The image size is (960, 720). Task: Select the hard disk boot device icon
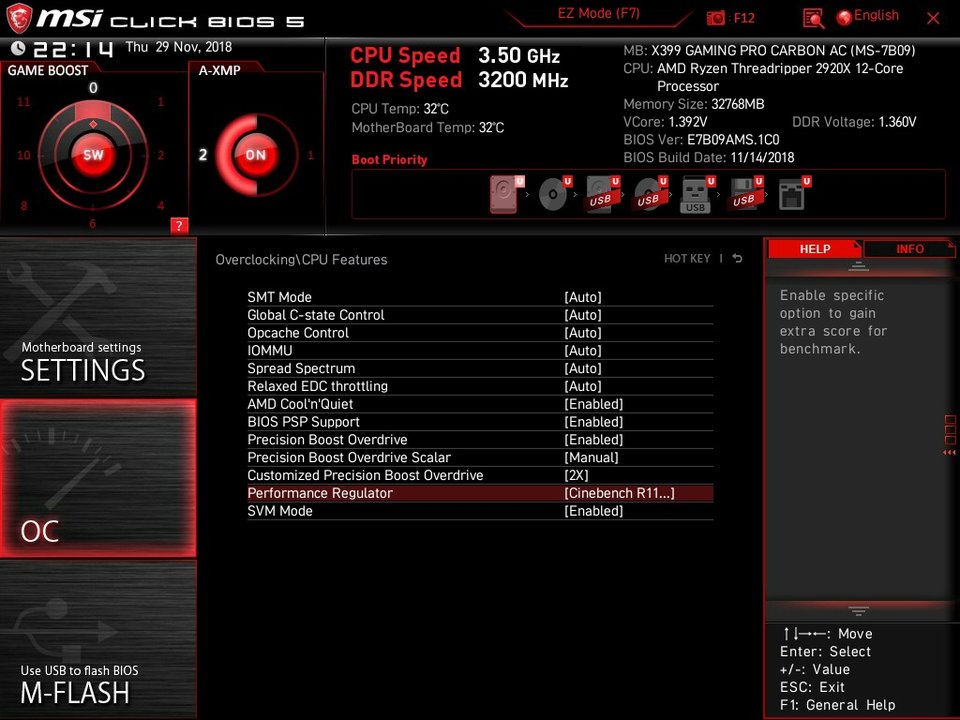506,194
